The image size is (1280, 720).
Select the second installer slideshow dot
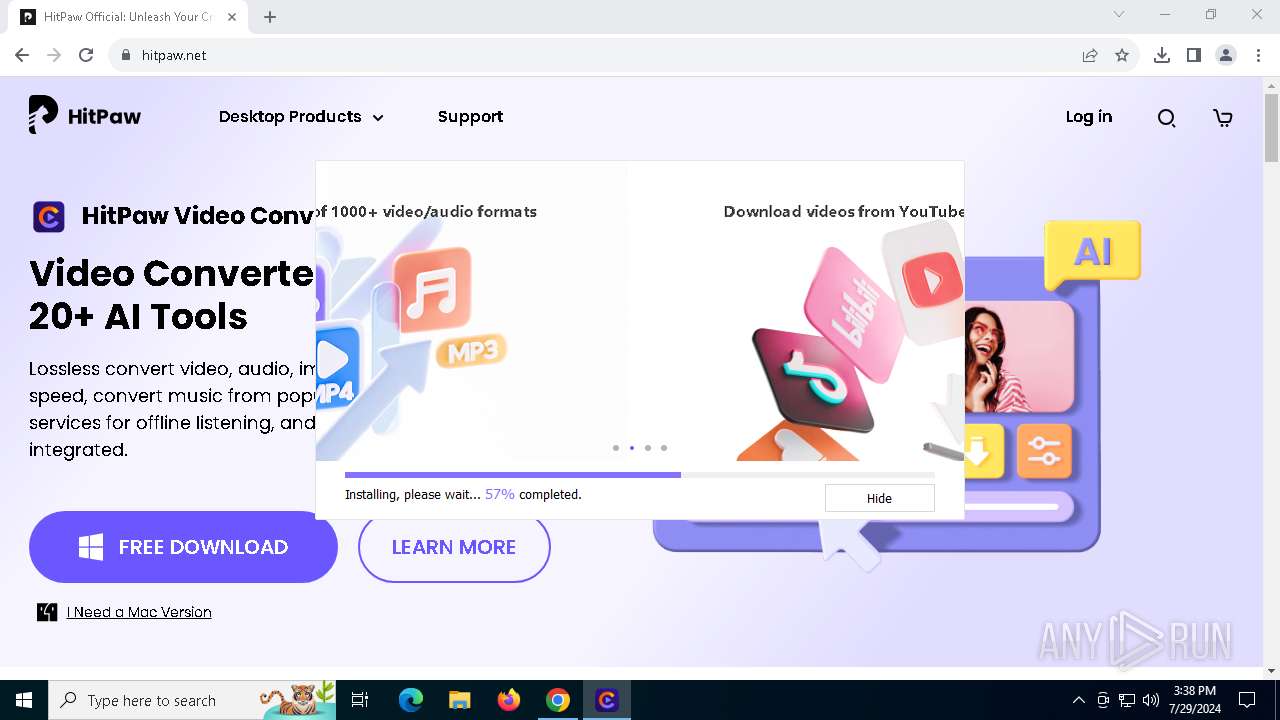[632, 448]
